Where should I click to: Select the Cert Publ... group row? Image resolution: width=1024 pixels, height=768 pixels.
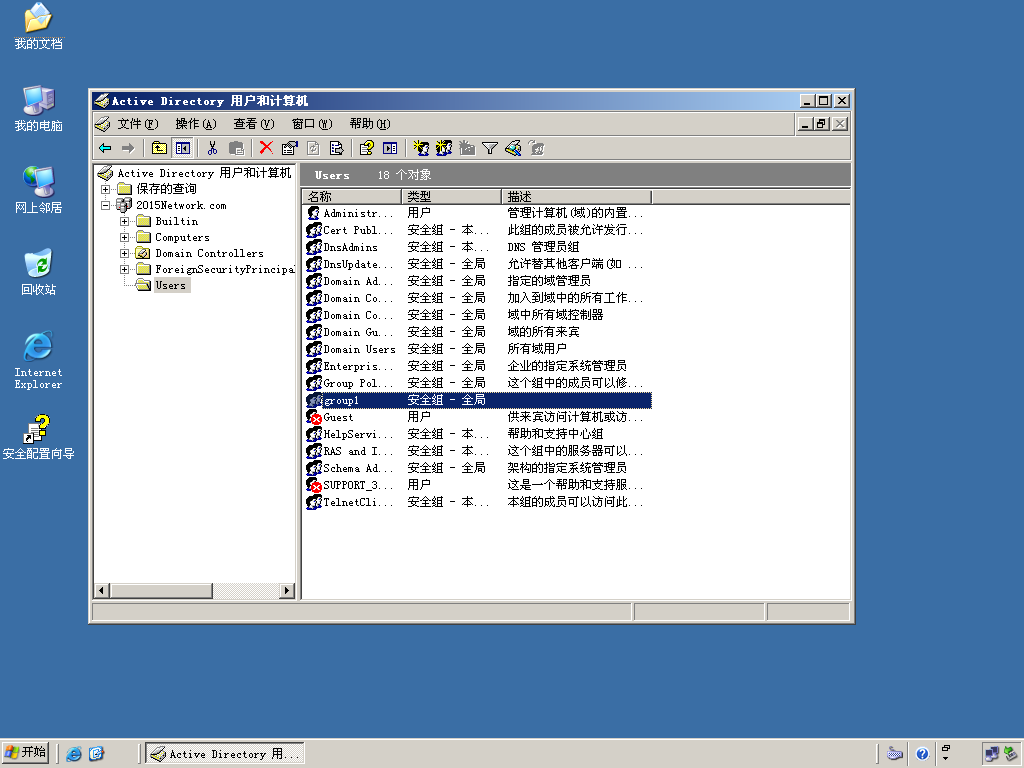tap(478, 230)
